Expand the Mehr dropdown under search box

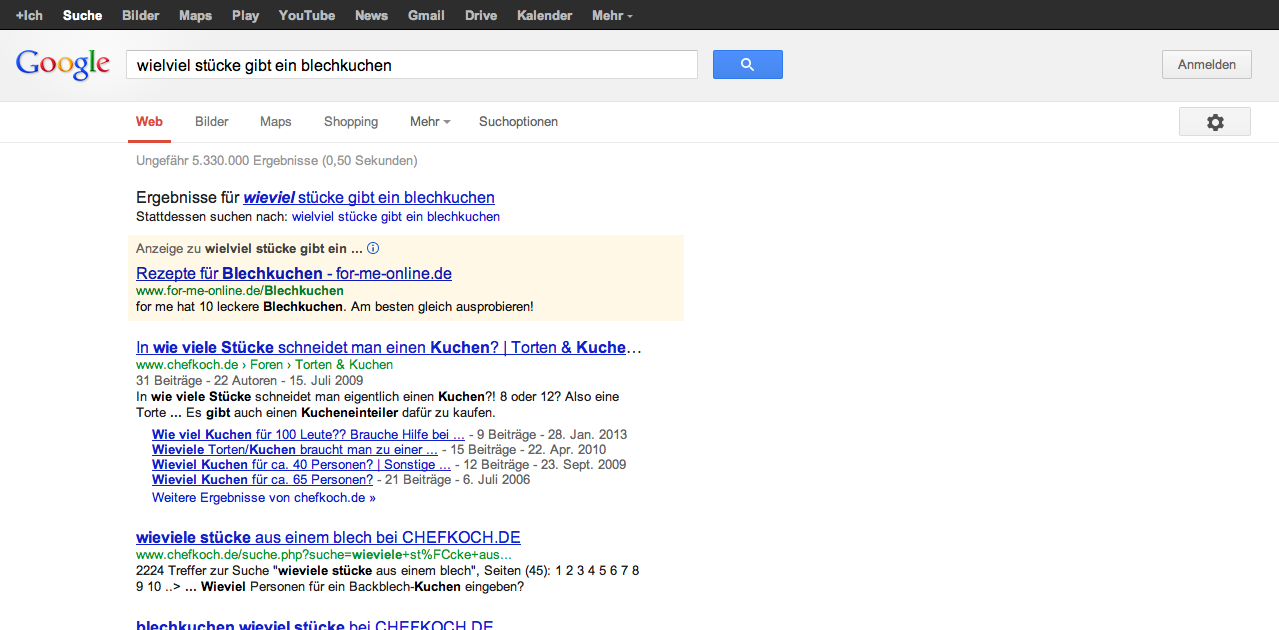[x=429, y=122]
